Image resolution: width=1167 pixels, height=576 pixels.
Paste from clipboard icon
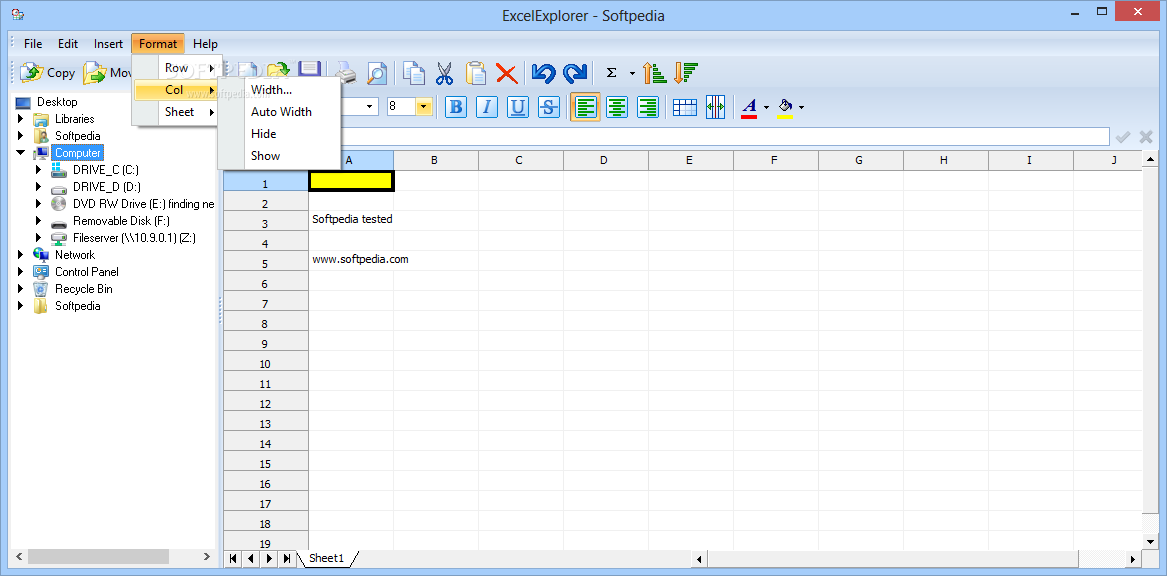(x=476, y=73)
